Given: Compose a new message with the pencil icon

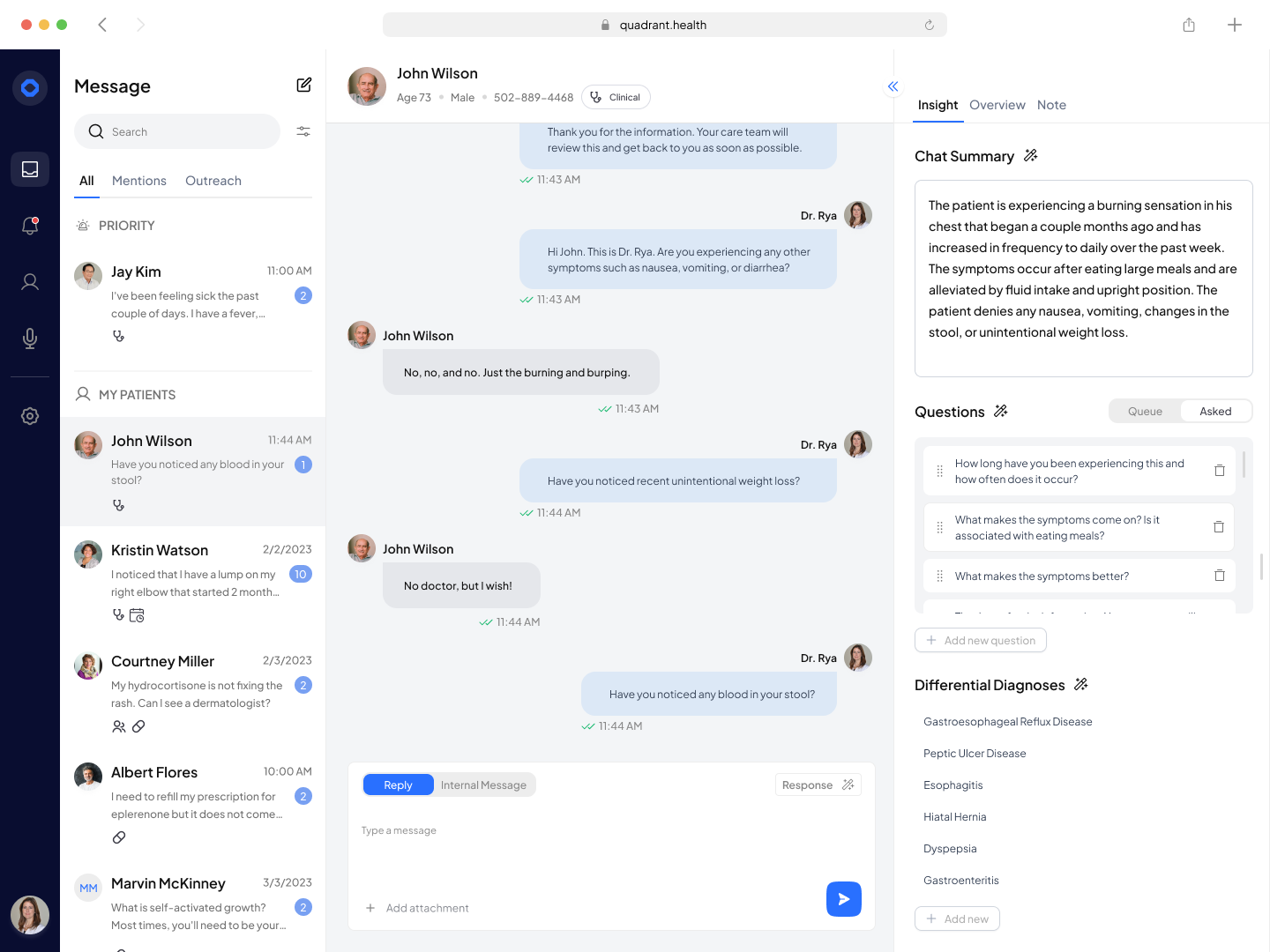Looking at the screenshot, I should [x=304, y=85].
